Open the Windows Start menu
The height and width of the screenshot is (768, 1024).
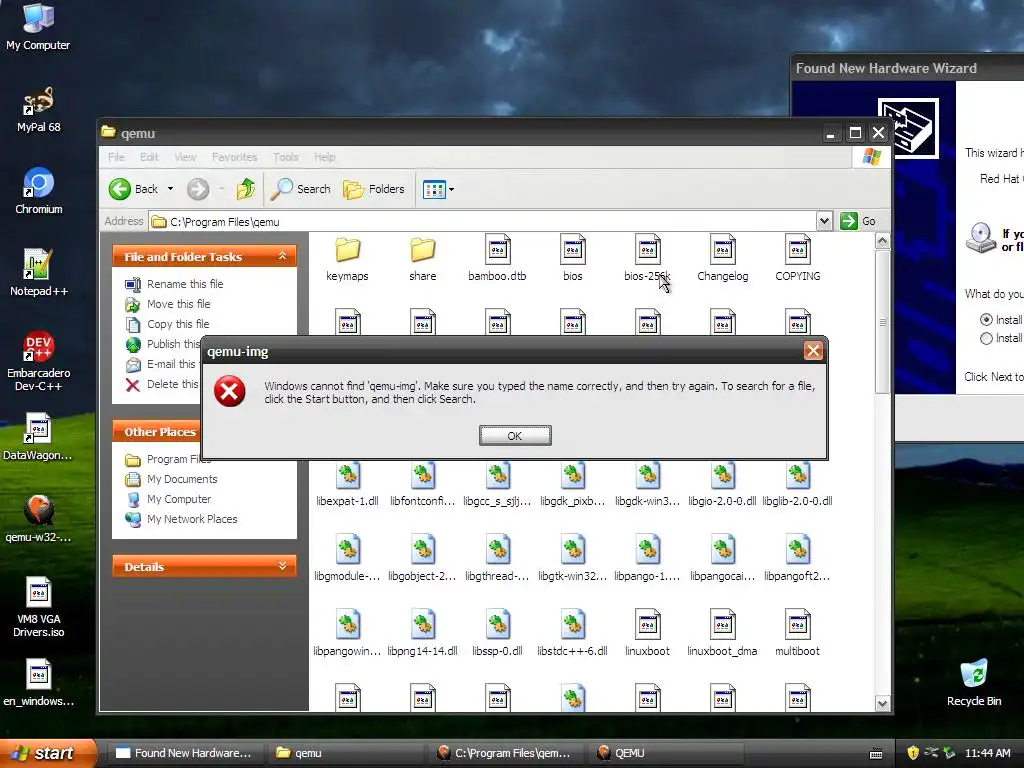[47, 753]
